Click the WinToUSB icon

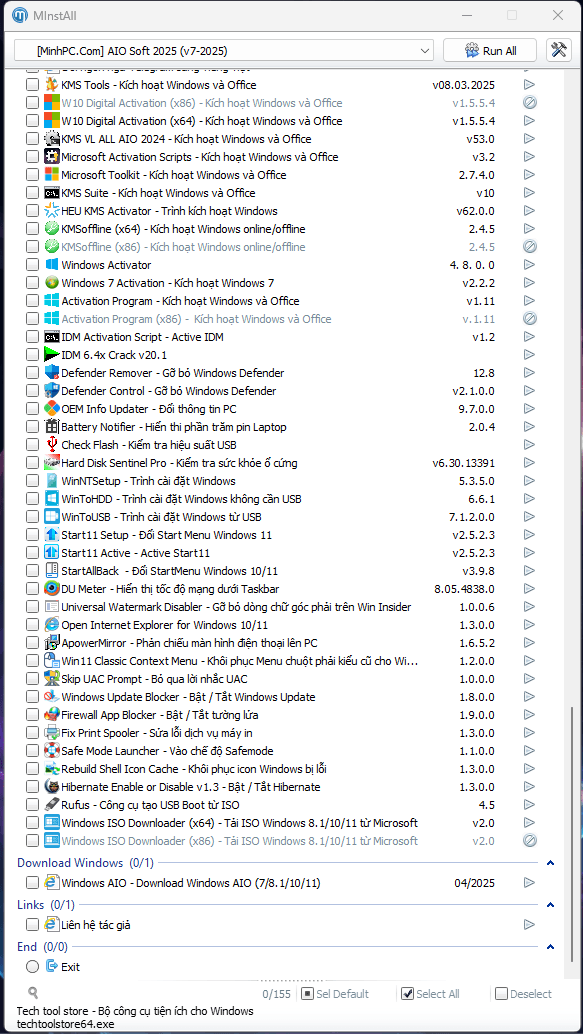(51, 517)
